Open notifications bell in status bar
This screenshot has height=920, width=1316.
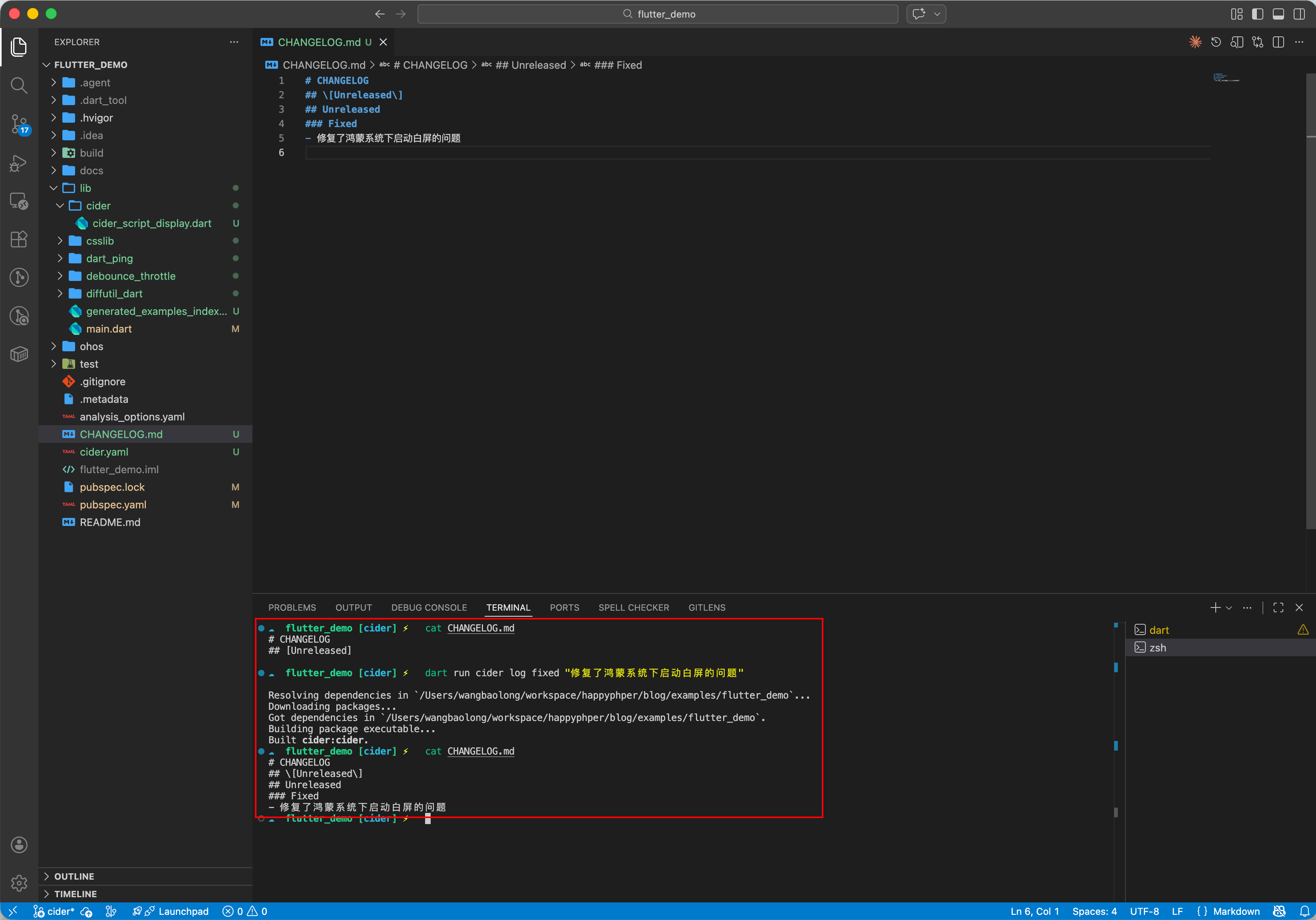coord(1304,911)
